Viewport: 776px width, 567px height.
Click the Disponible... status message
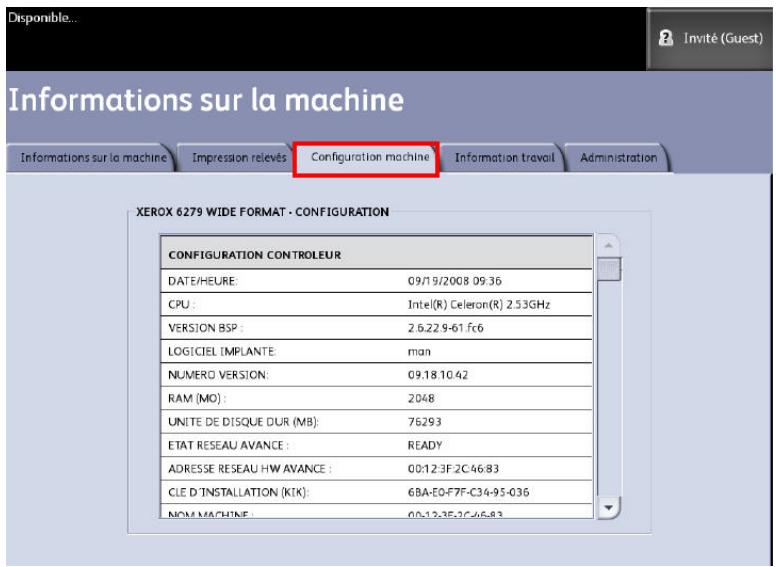tap(42, 18)
